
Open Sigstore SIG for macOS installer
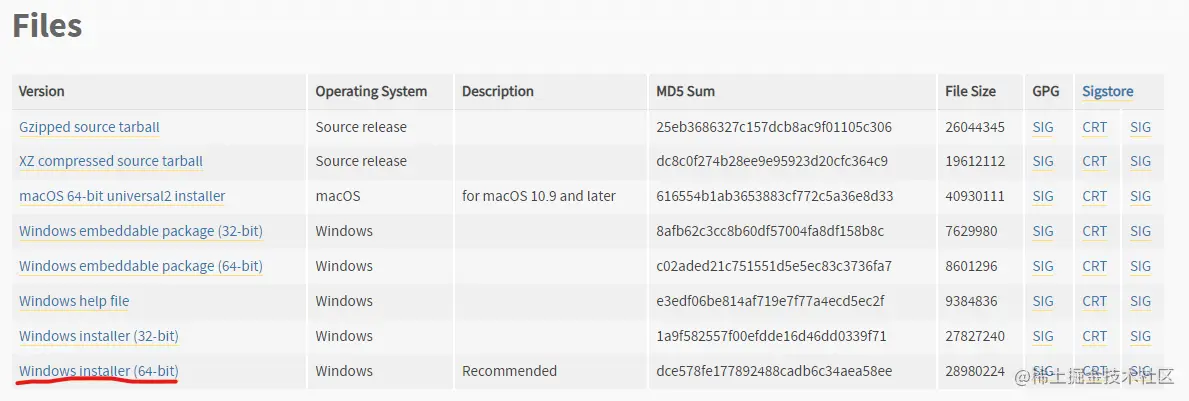(x=1140, y=196)
